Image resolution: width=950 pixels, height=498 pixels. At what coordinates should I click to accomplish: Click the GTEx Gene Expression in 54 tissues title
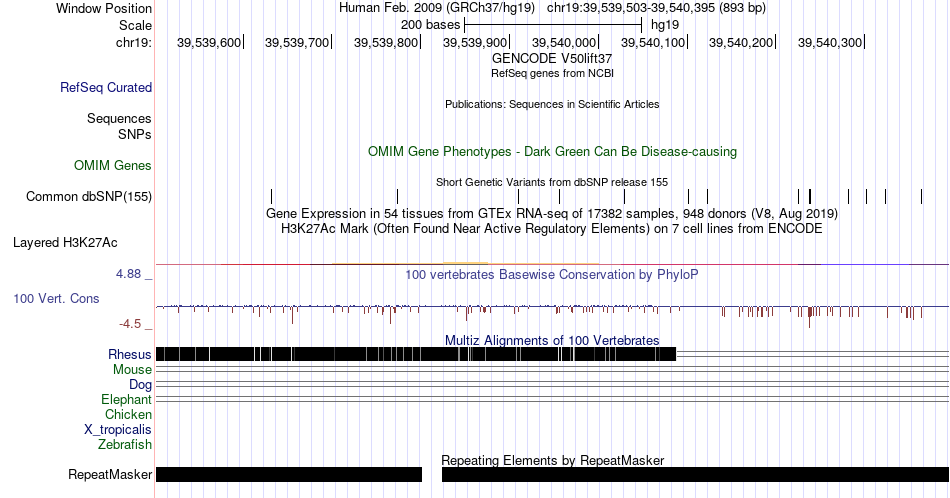pos(552,213)
